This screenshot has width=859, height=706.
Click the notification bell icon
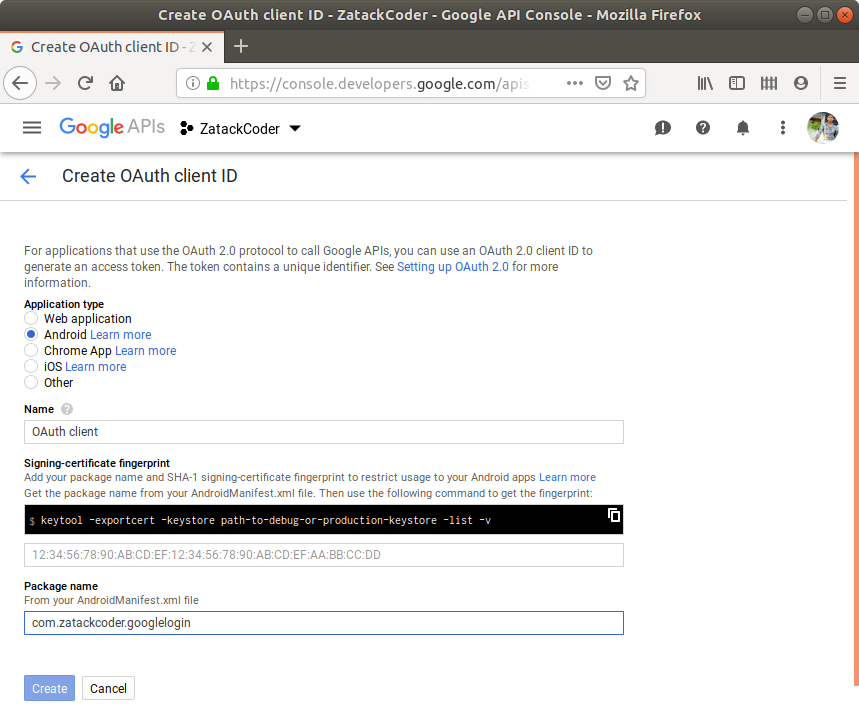(x=742, y=128)
